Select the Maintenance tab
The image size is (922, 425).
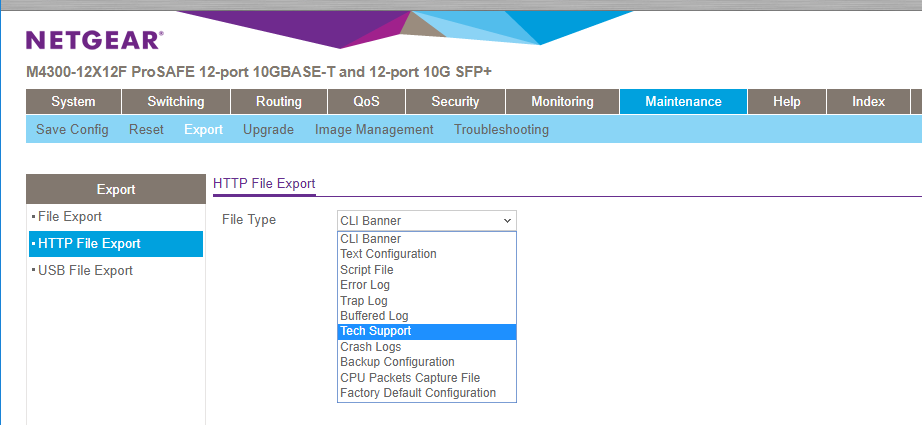(683, 102)
